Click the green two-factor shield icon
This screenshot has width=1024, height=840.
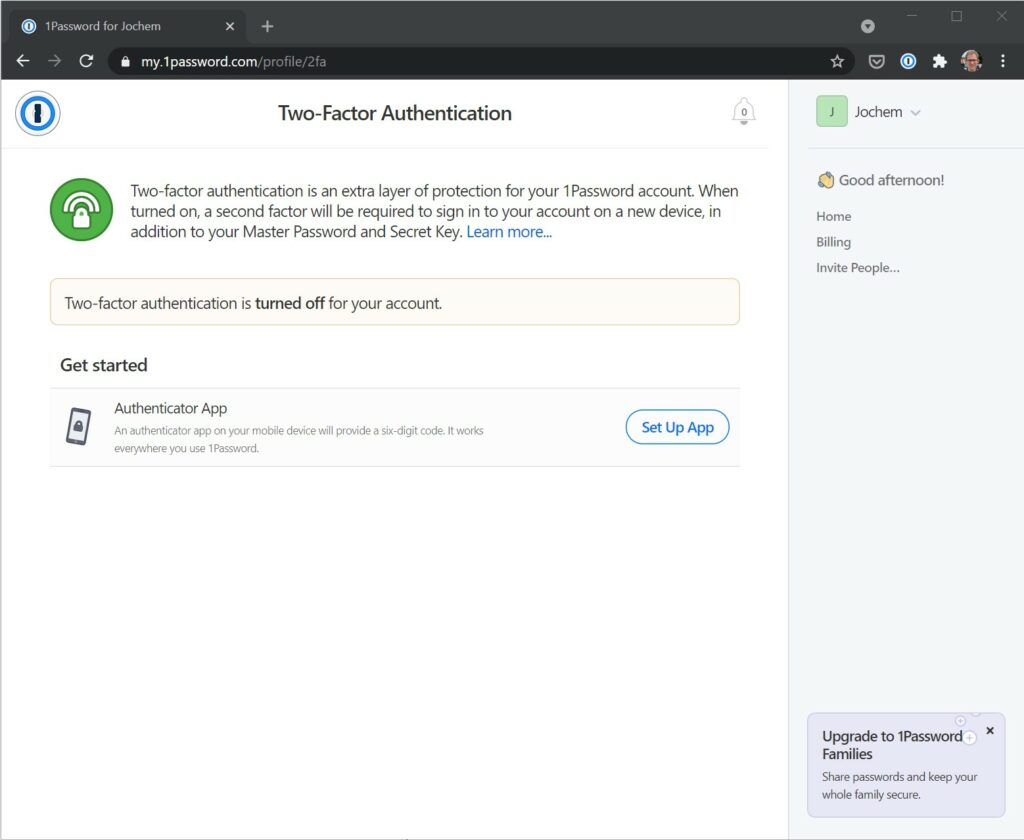(x=82, y=210)
